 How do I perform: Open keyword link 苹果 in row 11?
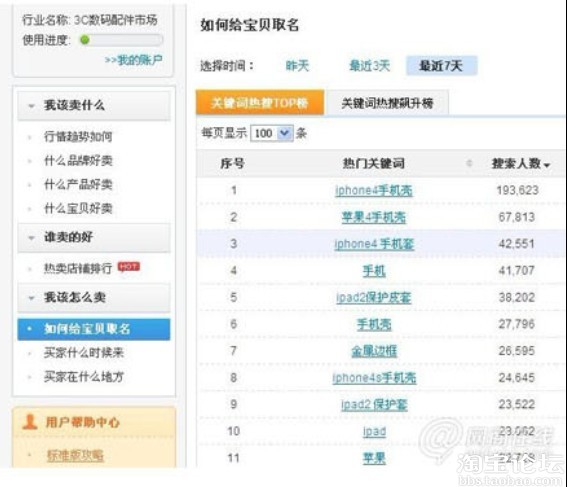[x=374, y=458]
